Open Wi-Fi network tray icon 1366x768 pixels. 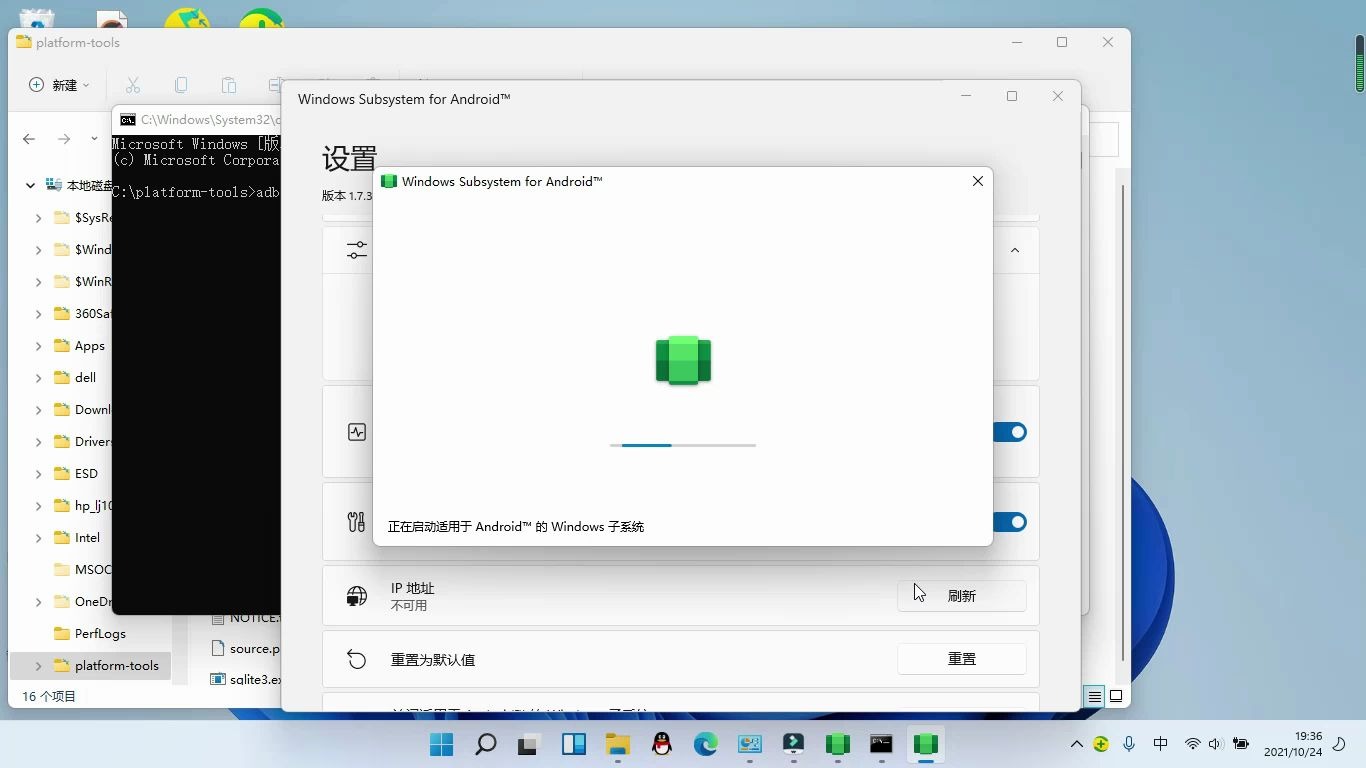1192,744
